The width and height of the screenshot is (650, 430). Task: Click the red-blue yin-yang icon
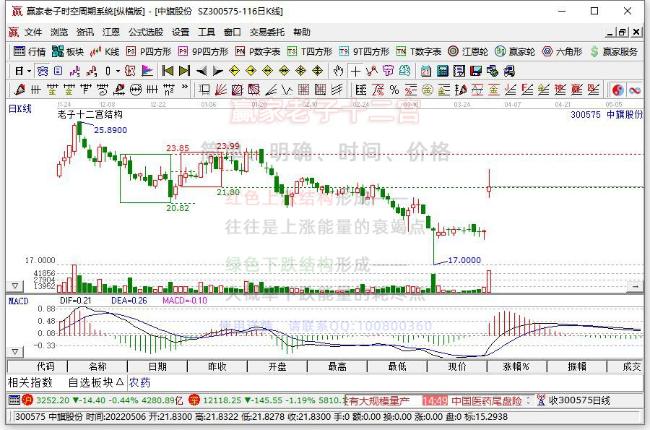[x=618, y=90]
